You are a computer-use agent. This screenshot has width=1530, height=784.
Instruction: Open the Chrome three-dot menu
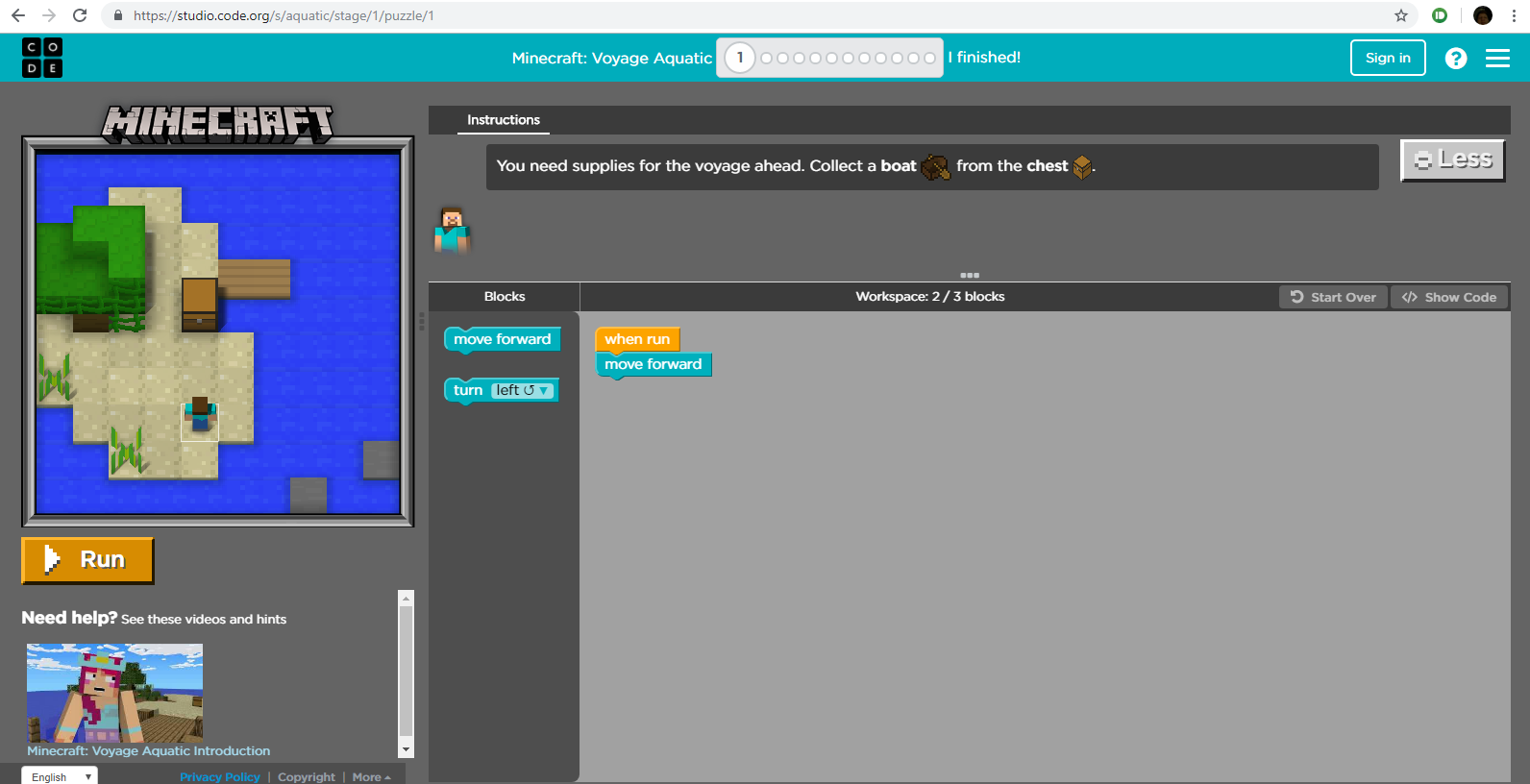(x=1514, y=15)
